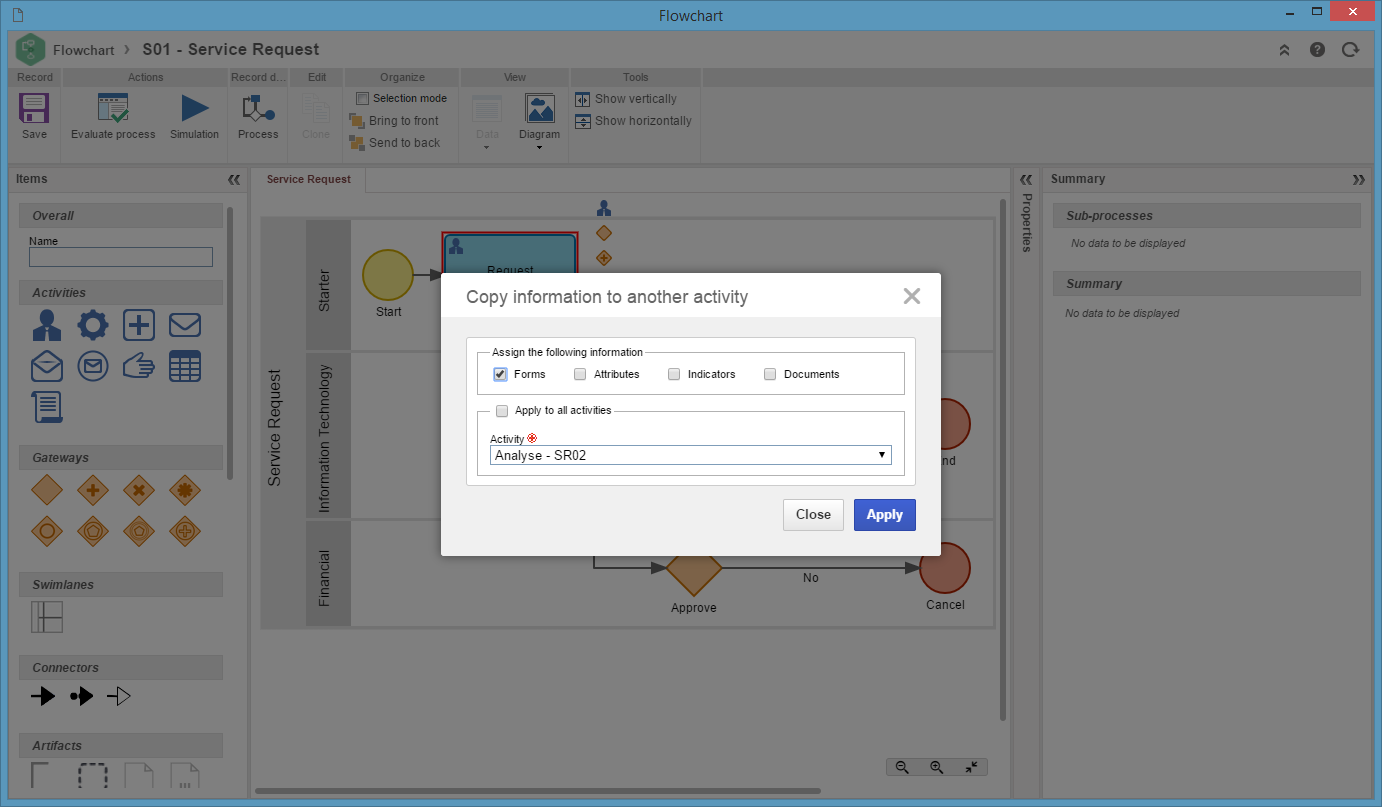Click the Apply button
The width and height of the screenshot is (1382, 807).
[885, 515]
